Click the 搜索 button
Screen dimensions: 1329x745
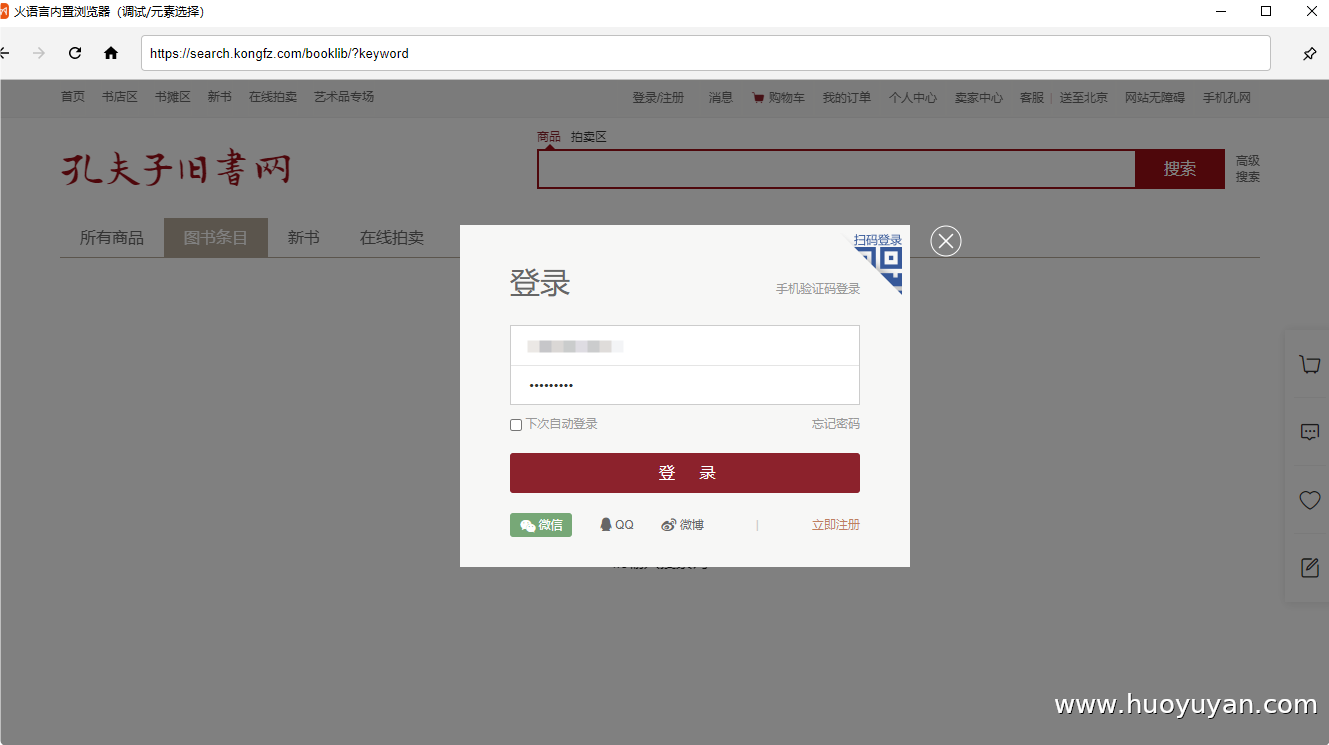(x=1180, y=169)
